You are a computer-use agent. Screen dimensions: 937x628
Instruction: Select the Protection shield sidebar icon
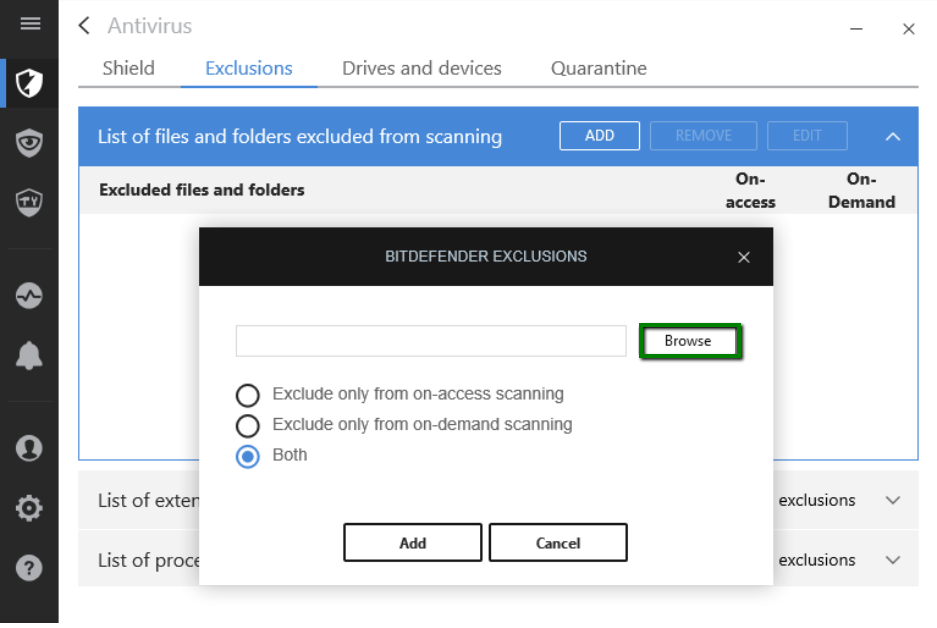29,83
